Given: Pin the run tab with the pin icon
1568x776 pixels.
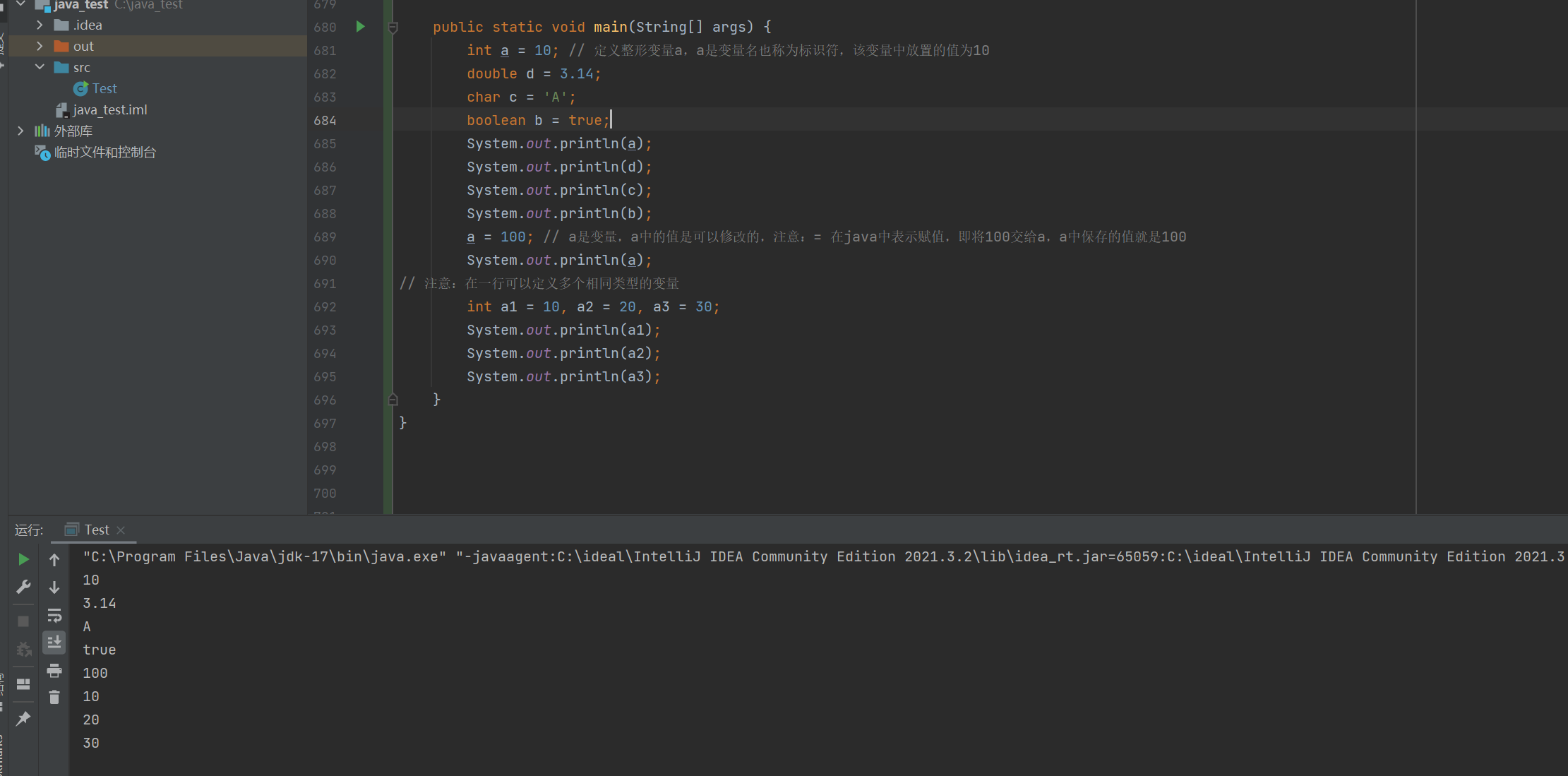Looking at the screenshot, I should pyautogui.click(x=23, y=719).
